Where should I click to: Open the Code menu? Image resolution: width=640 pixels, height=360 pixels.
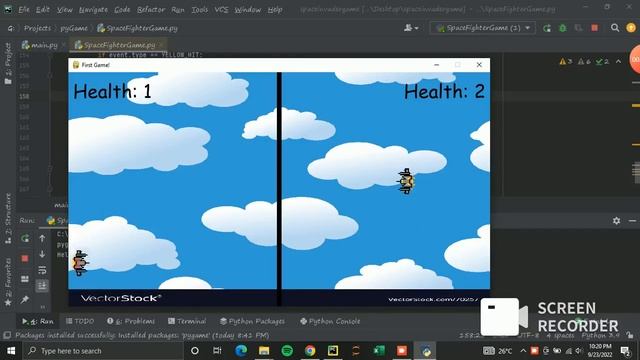pyautogui.click(x=122, y=9)
